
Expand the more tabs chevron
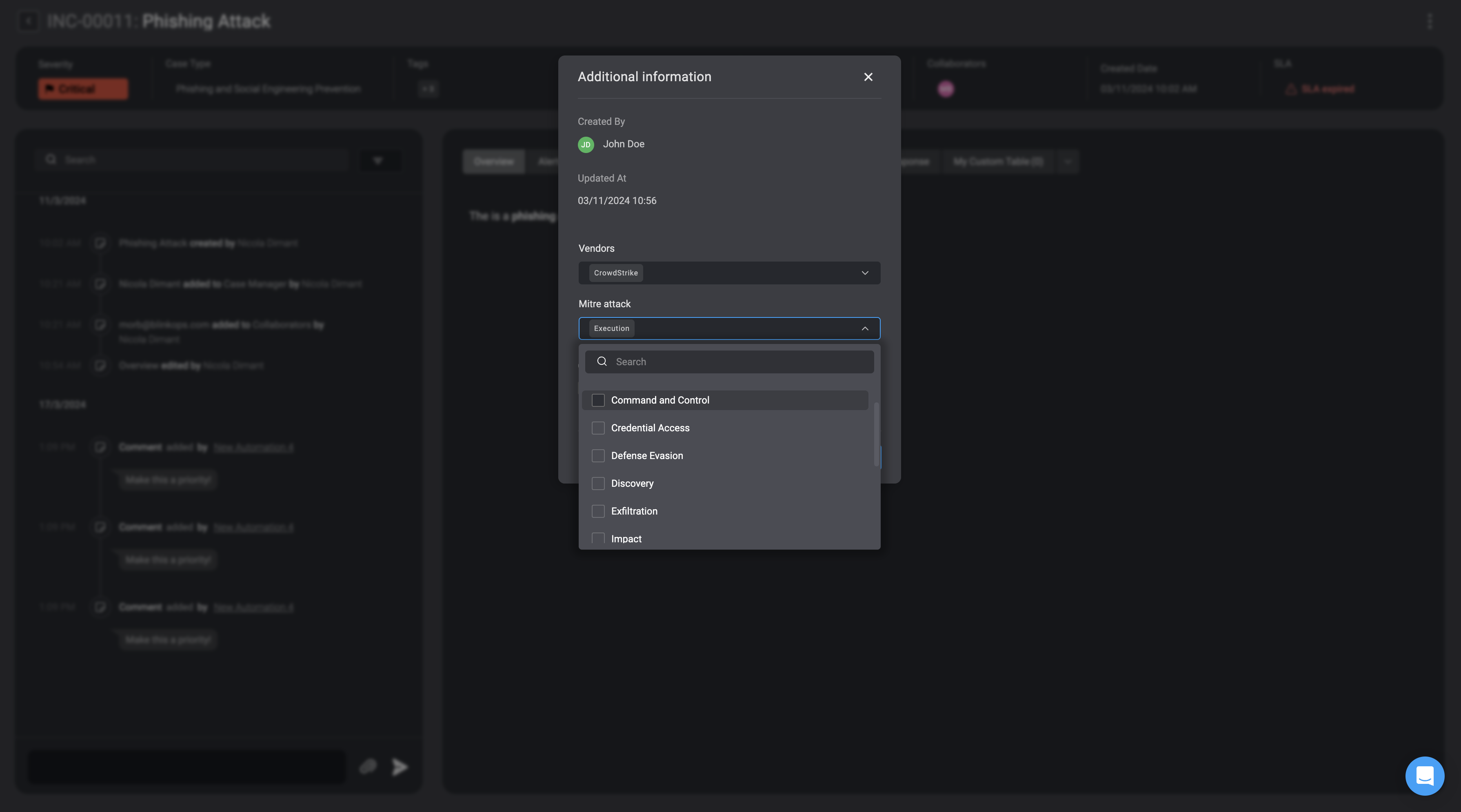(1068, 162)
